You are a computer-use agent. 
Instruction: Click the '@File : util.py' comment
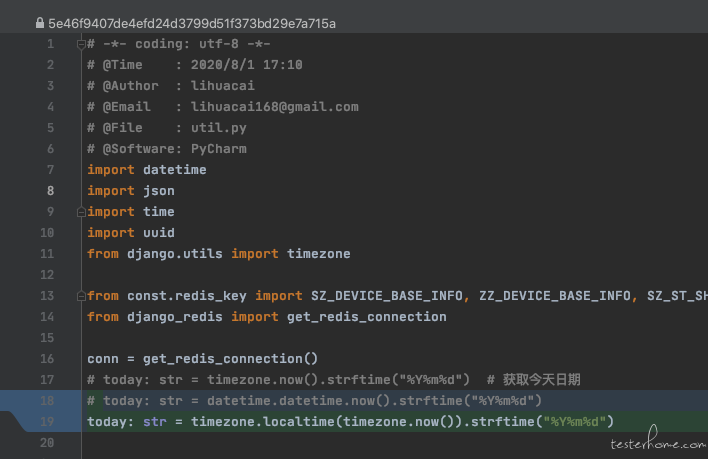click(x=167, y=128)
